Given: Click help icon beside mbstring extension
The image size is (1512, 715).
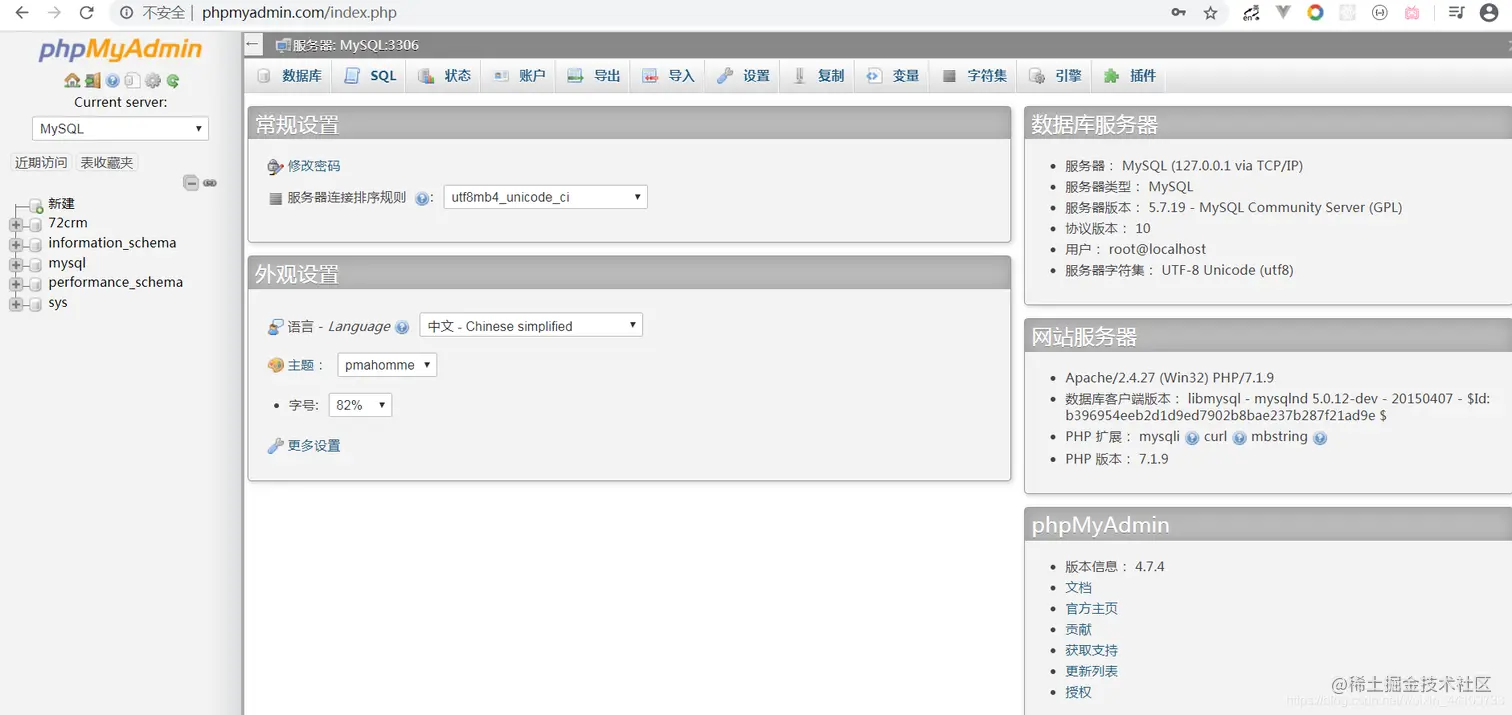Looking at the screenshot, I should pyautogui.click(x=1320, y=438).
